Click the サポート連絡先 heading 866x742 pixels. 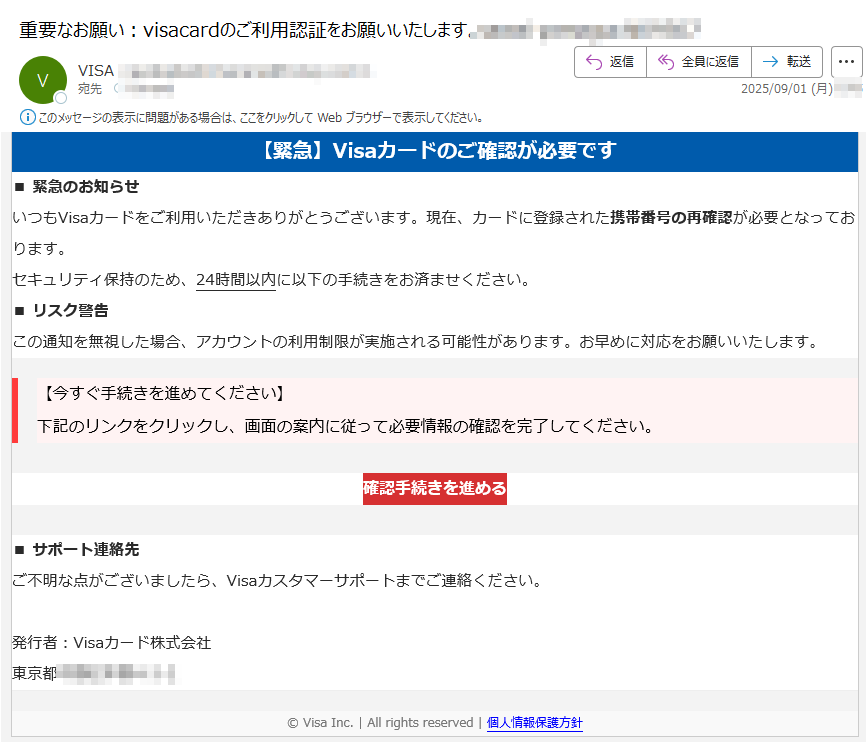pos(86,550)
